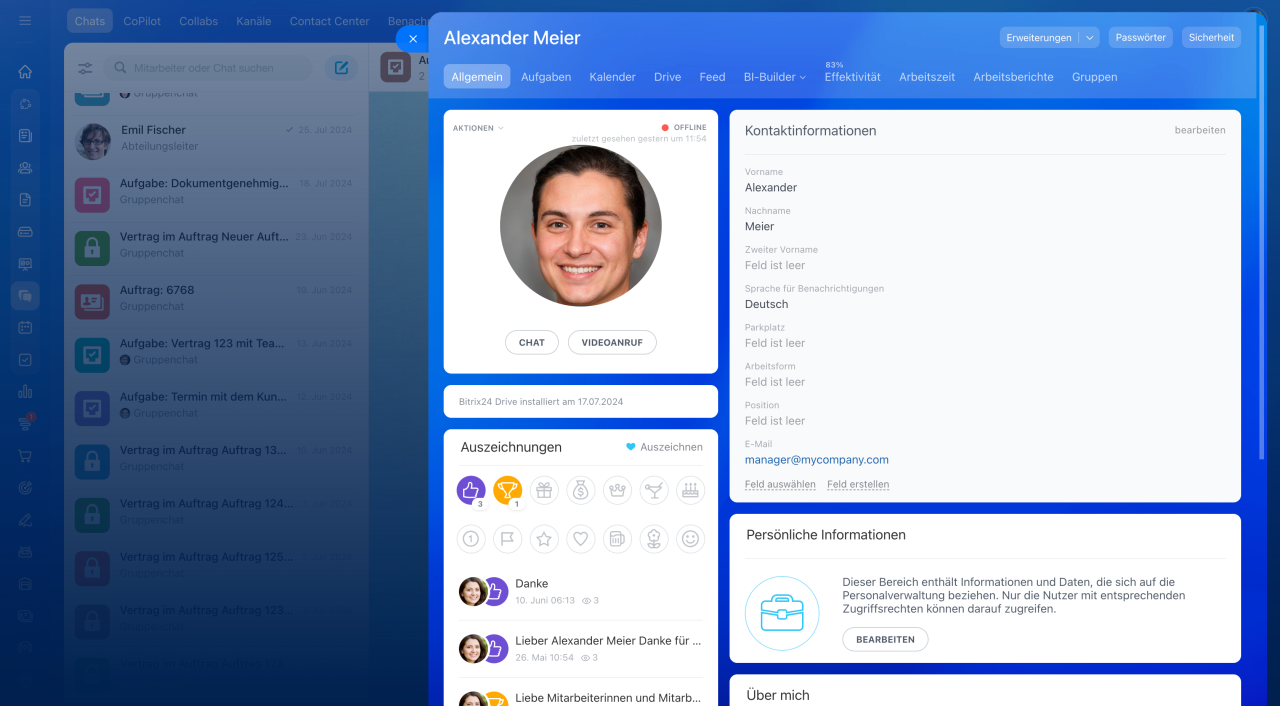Screen dimensions: 1280x706
Task: Switch to the Aufgaben tab
Action: coord(546,77)
